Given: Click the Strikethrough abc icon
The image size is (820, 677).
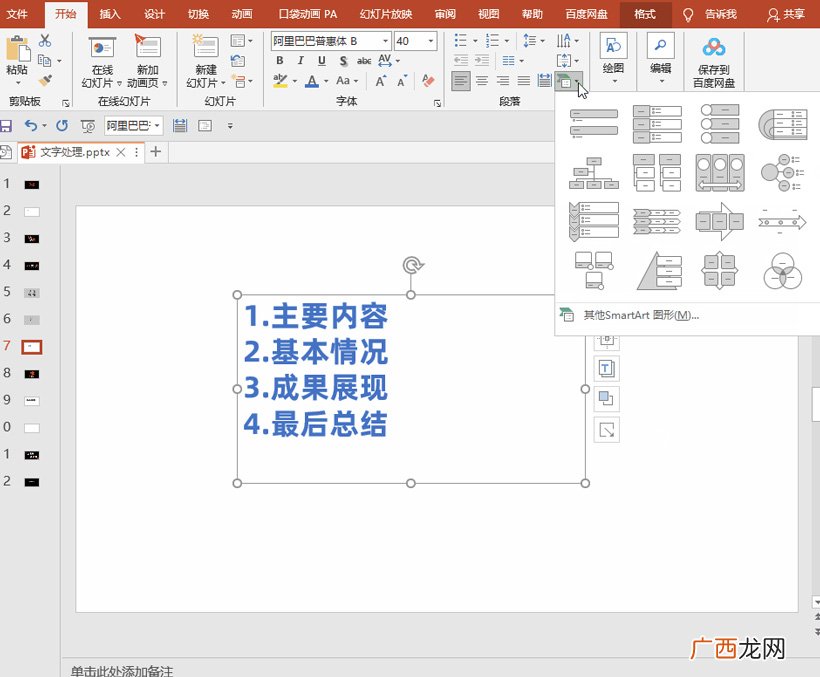Looking at the screenshot, I should tap(364, 61).
